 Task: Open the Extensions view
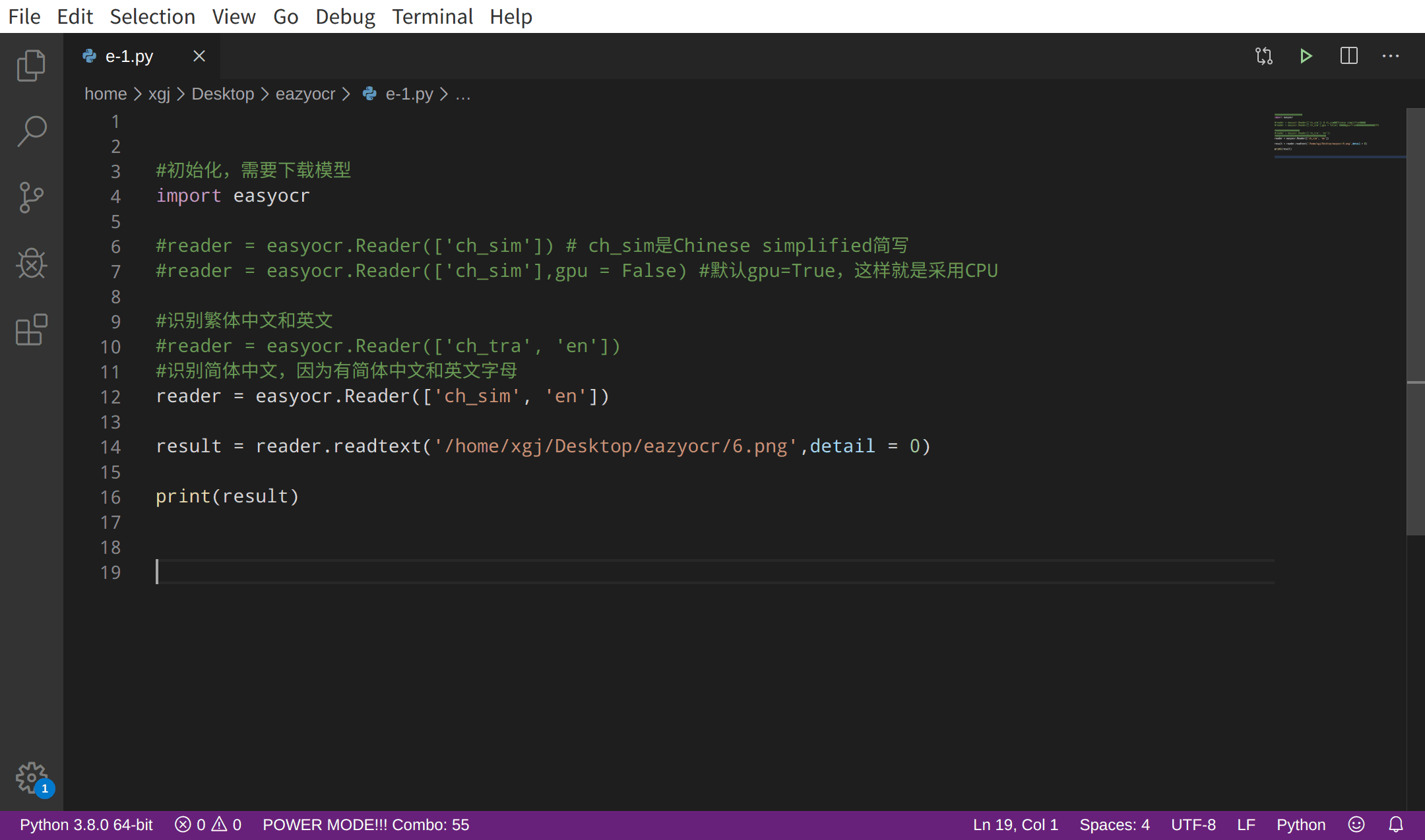(31, 329)
